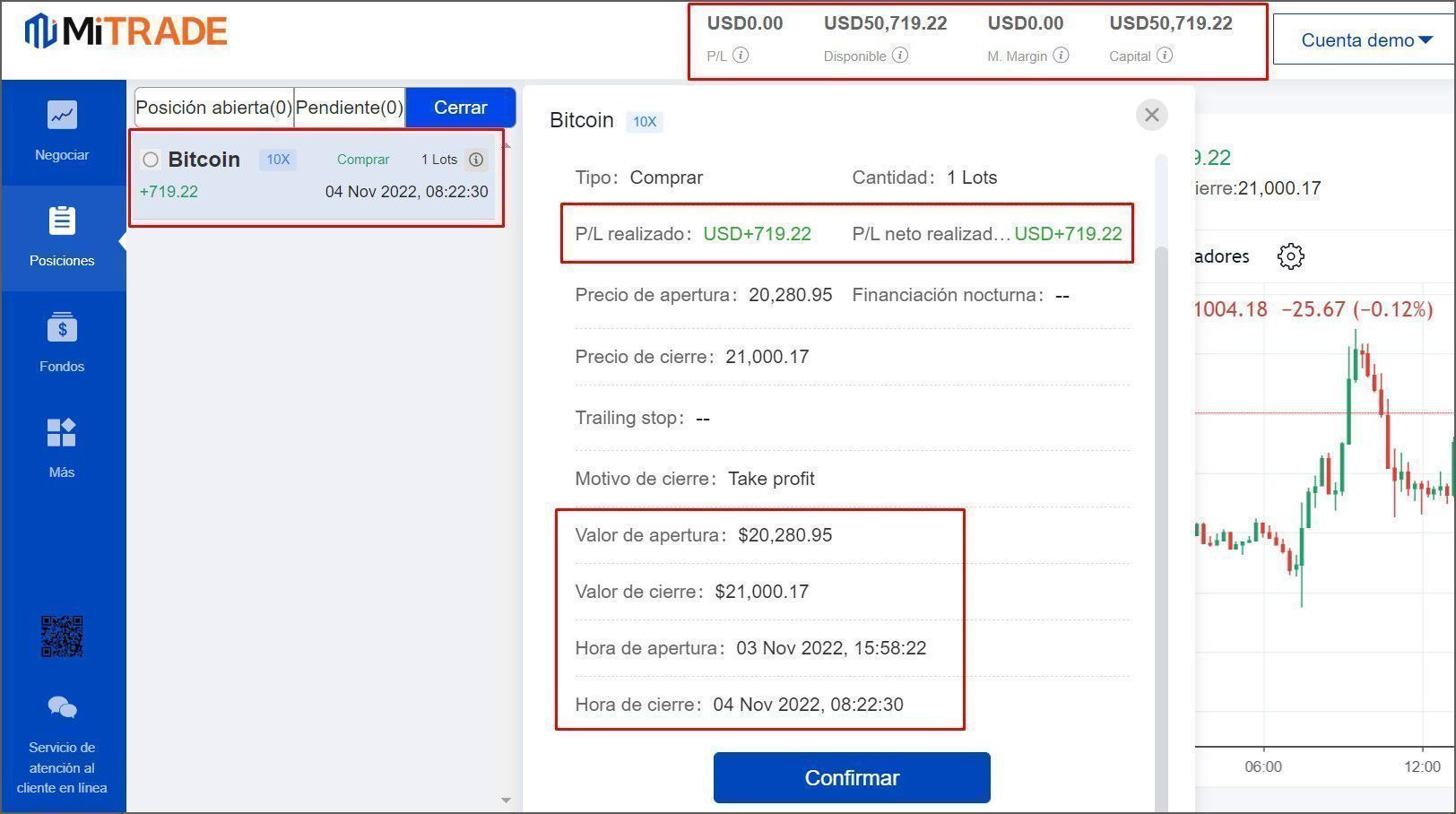Open the Negociar trading section

point(62,131)
